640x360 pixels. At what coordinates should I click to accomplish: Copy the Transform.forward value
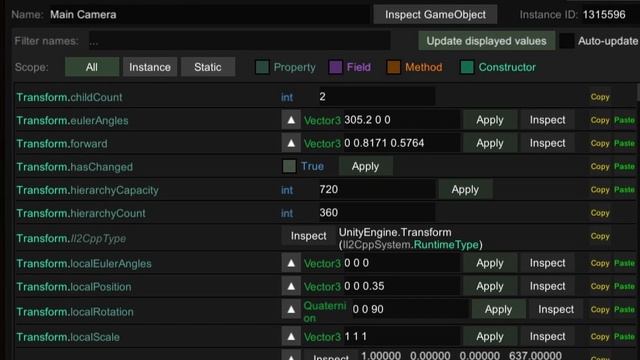[600, 143]
